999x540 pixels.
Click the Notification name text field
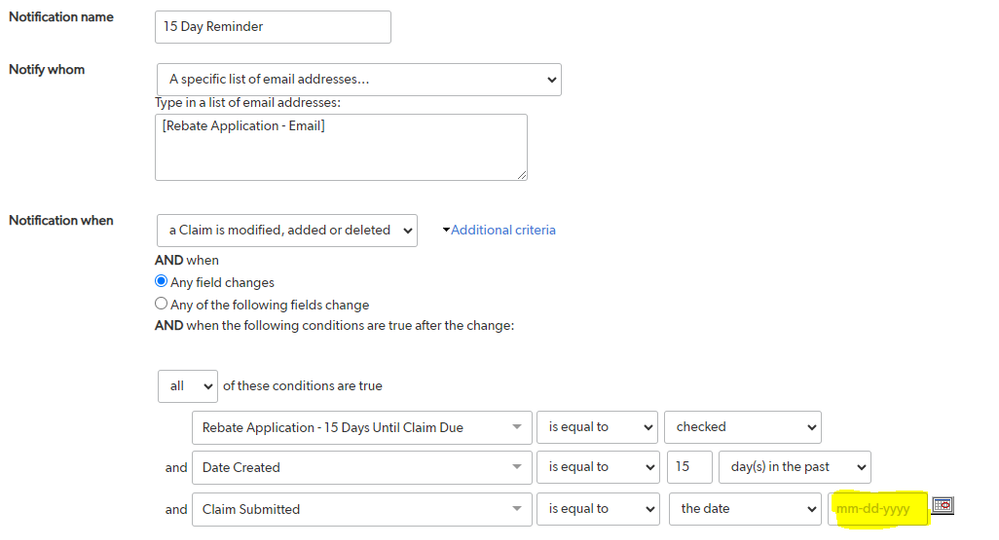[273, 27]
